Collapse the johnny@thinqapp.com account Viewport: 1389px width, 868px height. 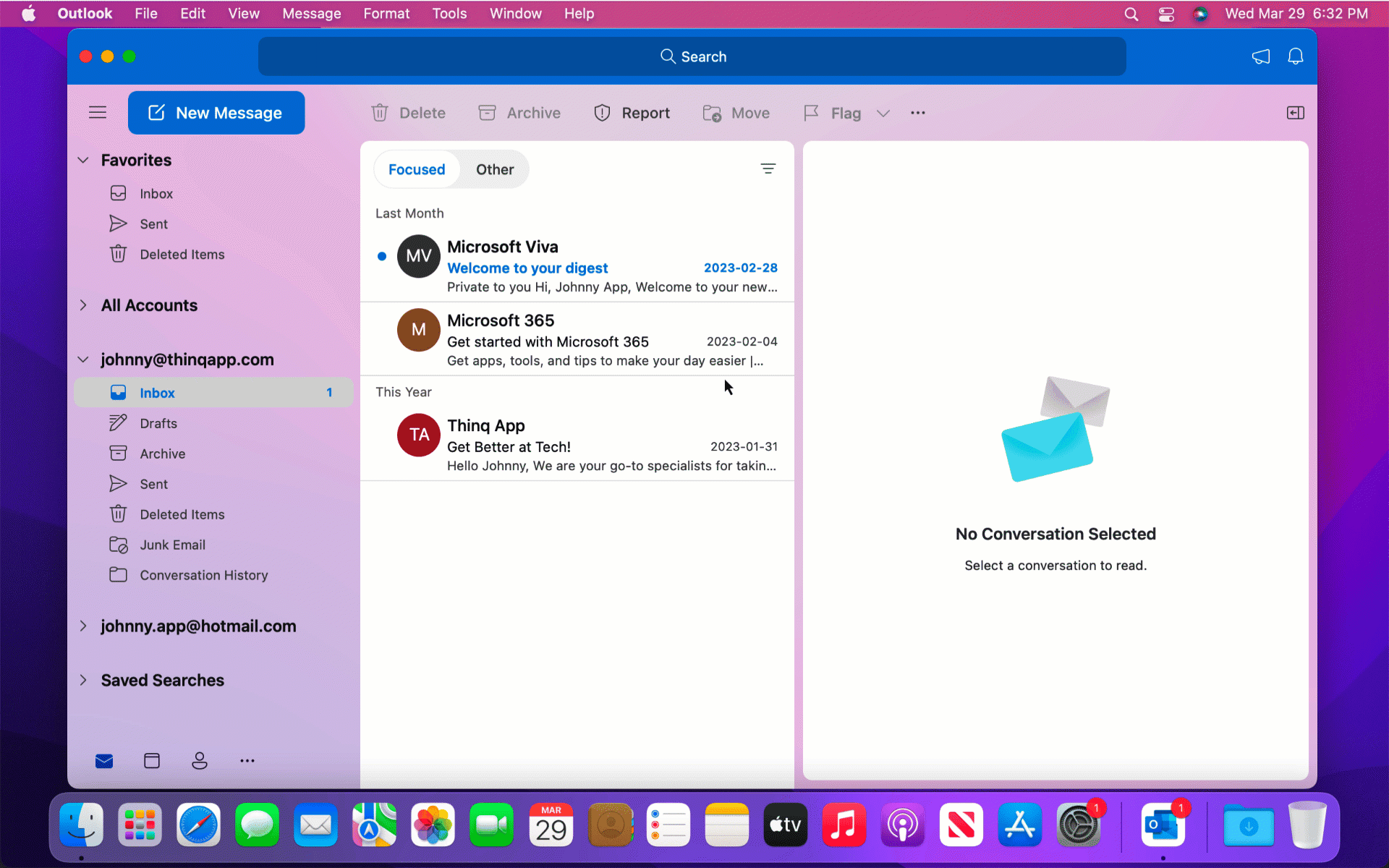83,359
